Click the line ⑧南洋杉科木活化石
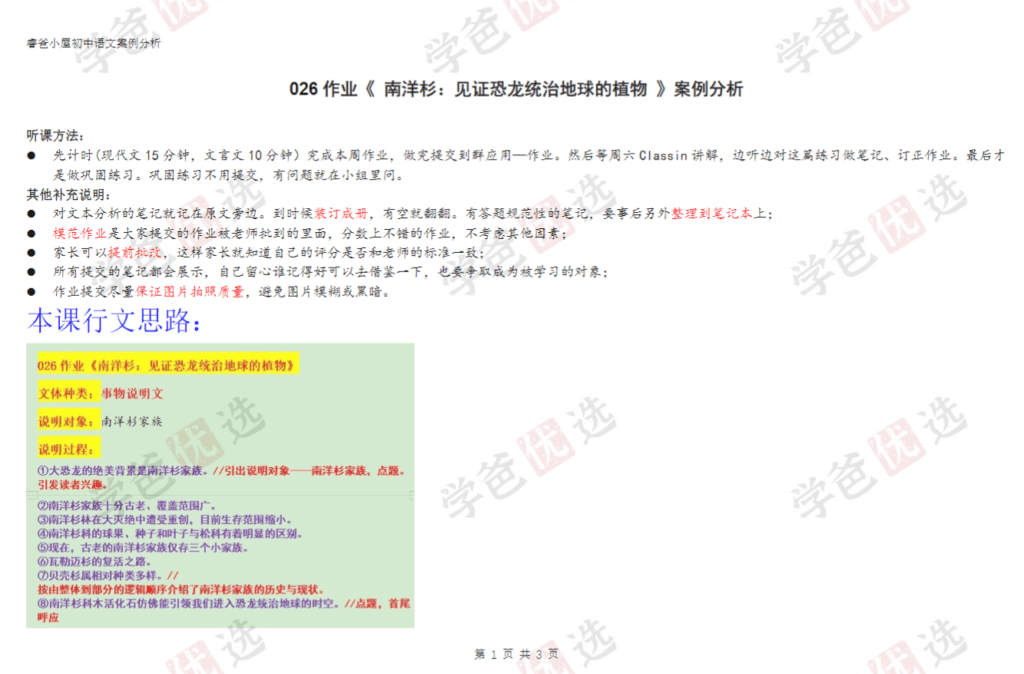The image size is (1024, 674). tap(223, 603)
